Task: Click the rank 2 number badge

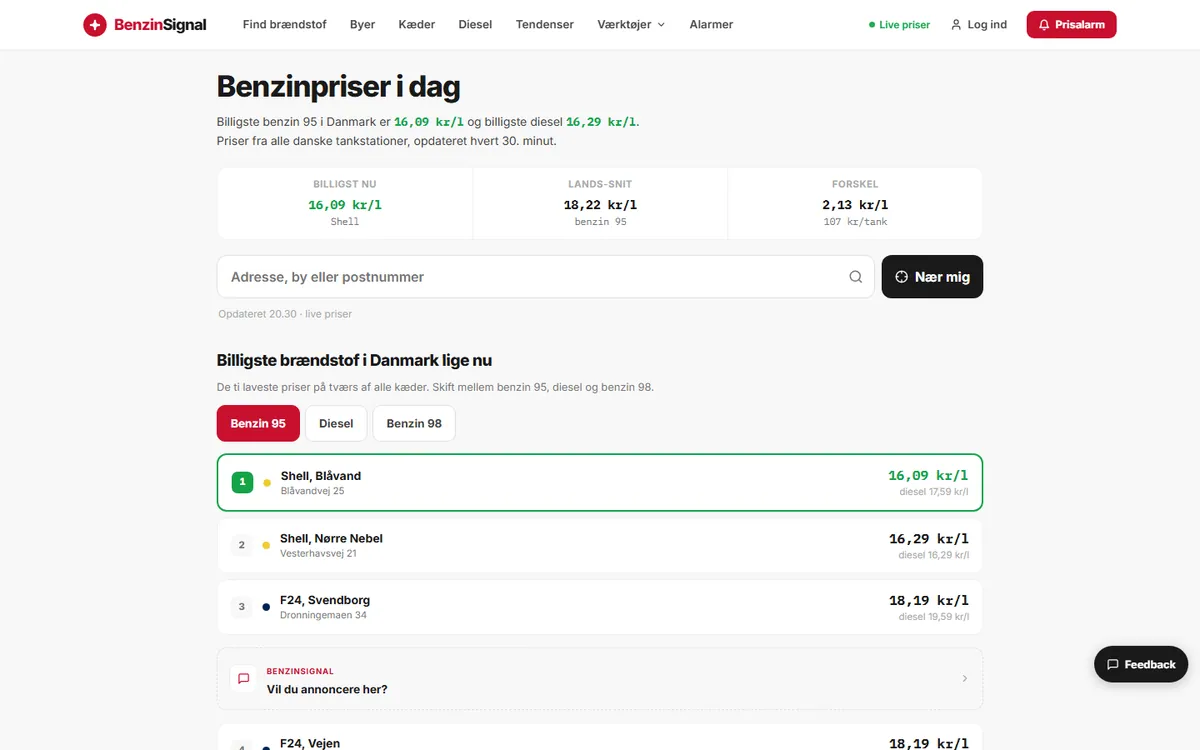Action: click(x=241, y=545)
